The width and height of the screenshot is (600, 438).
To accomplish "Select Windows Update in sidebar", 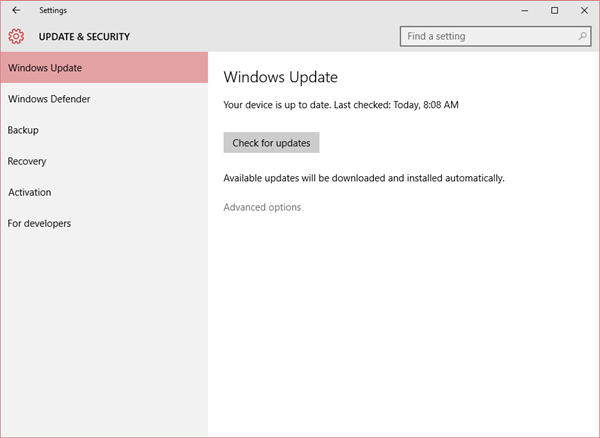I will coord(104,68).
